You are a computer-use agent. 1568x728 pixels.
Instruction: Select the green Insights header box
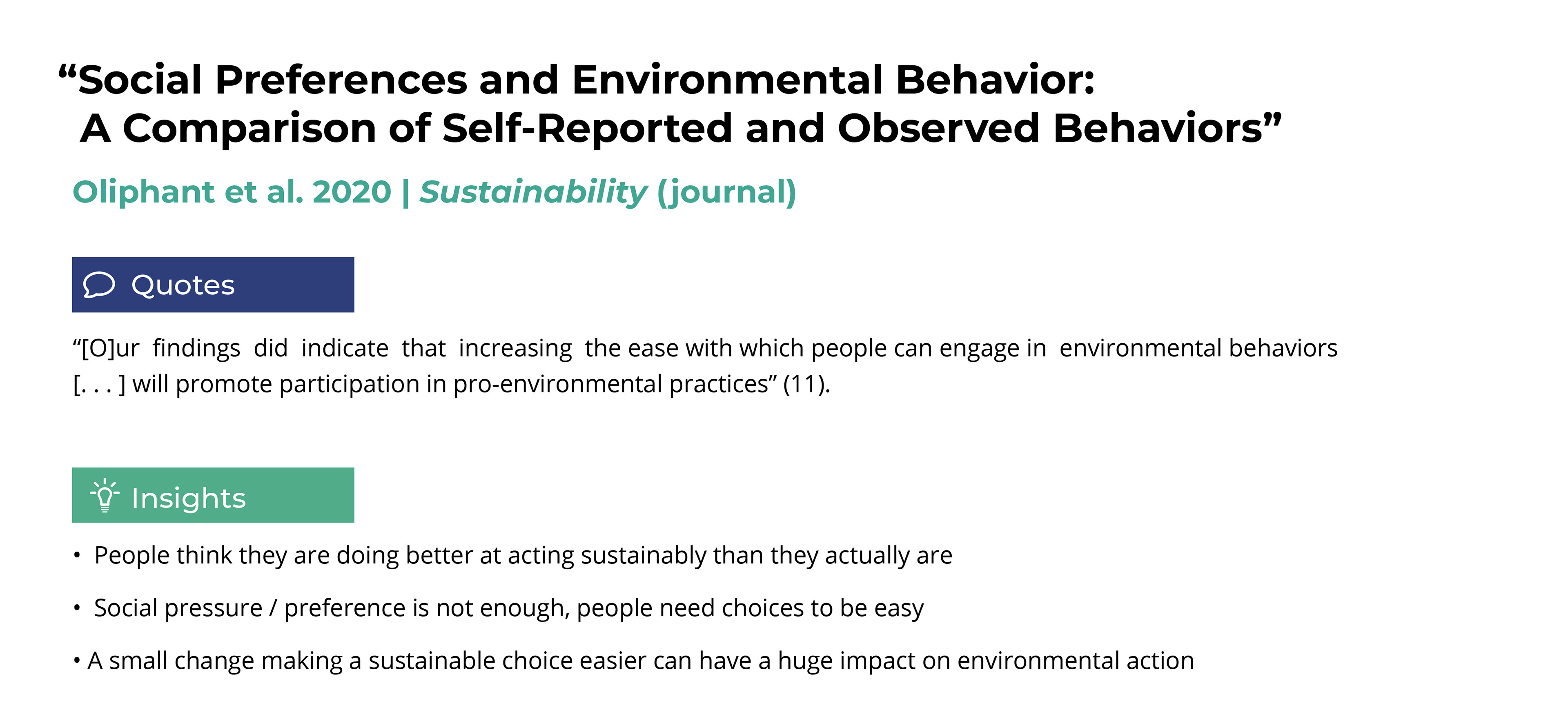[213, 496]
